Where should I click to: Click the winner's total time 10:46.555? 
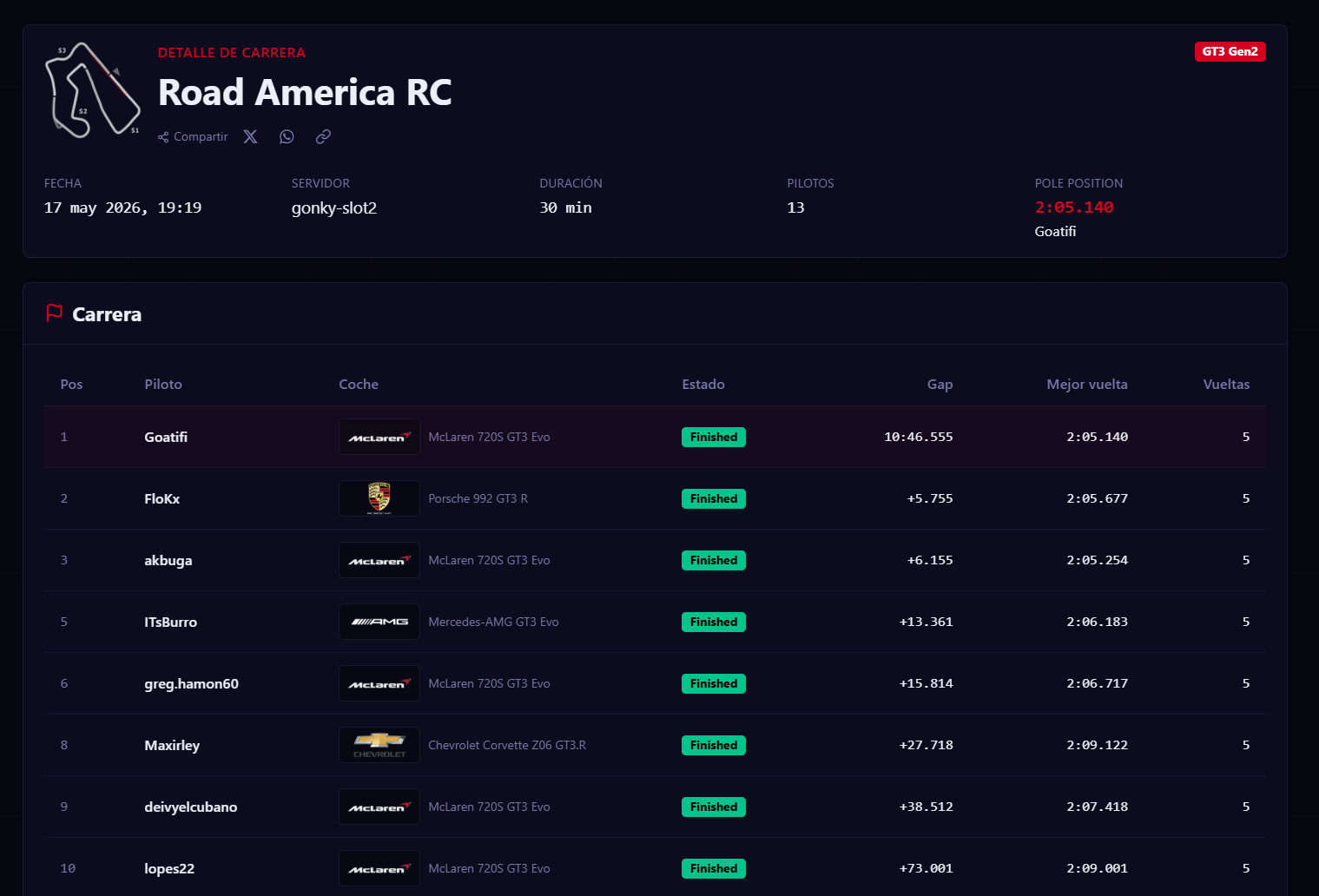[x=919, y=437]
